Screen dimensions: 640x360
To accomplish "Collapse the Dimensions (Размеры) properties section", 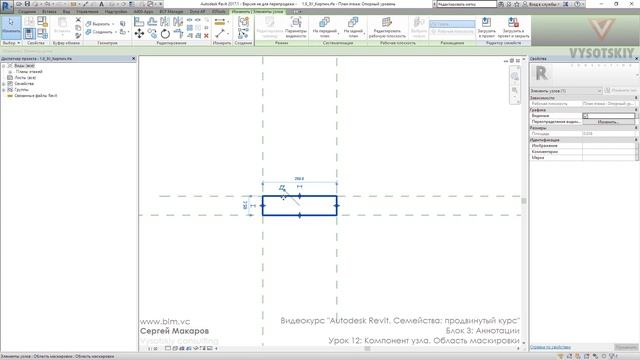I will click(636, 128).
